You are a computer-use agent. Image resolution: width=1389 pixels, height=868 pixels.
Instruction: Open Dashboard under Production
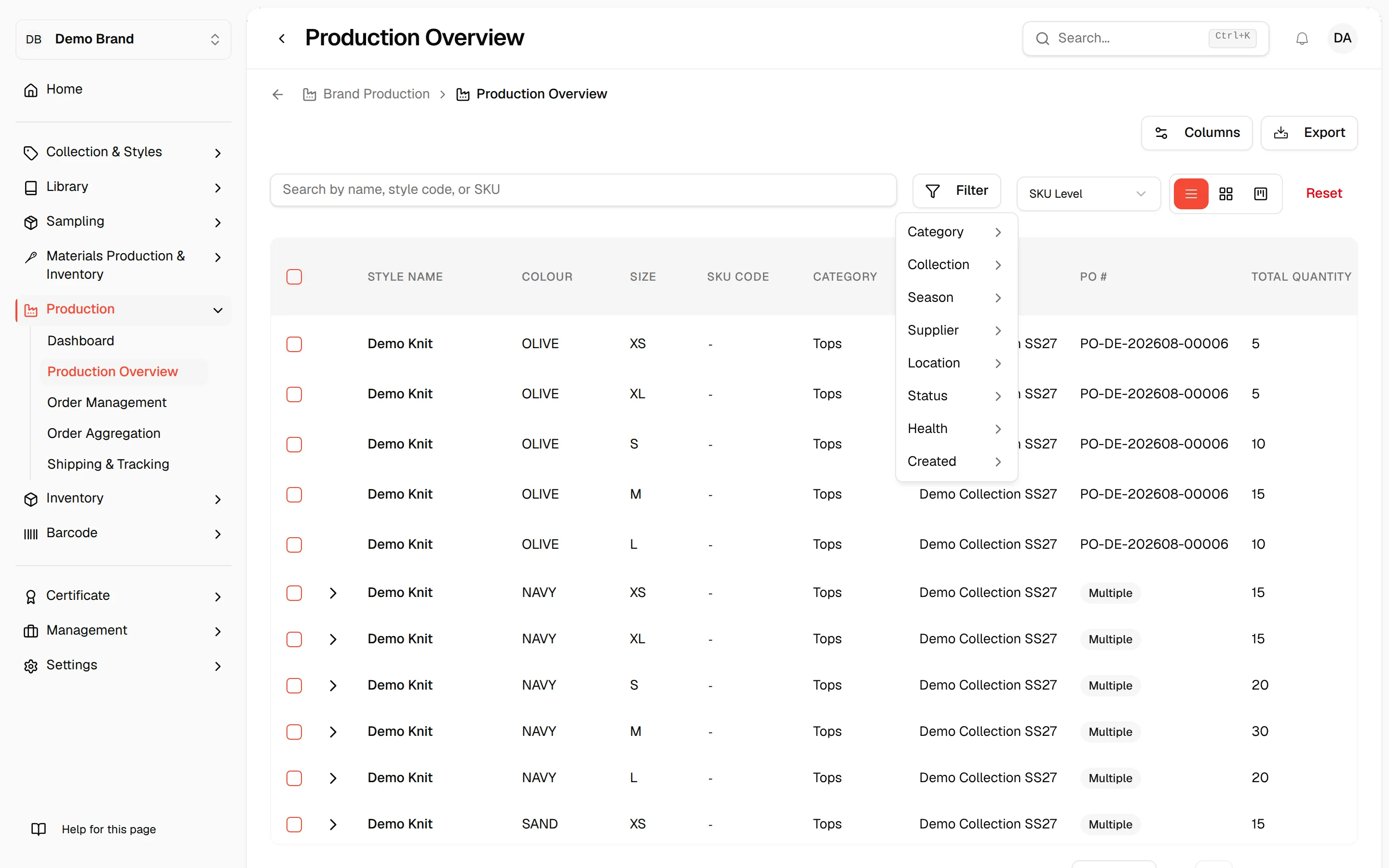(x=81, y=340)
